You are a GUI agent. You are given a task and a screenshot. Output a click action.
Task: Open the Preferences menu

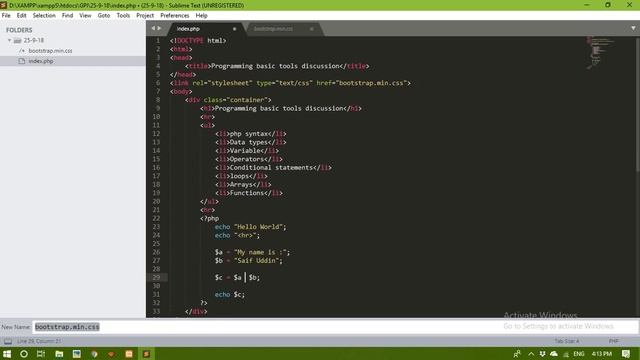175,16
